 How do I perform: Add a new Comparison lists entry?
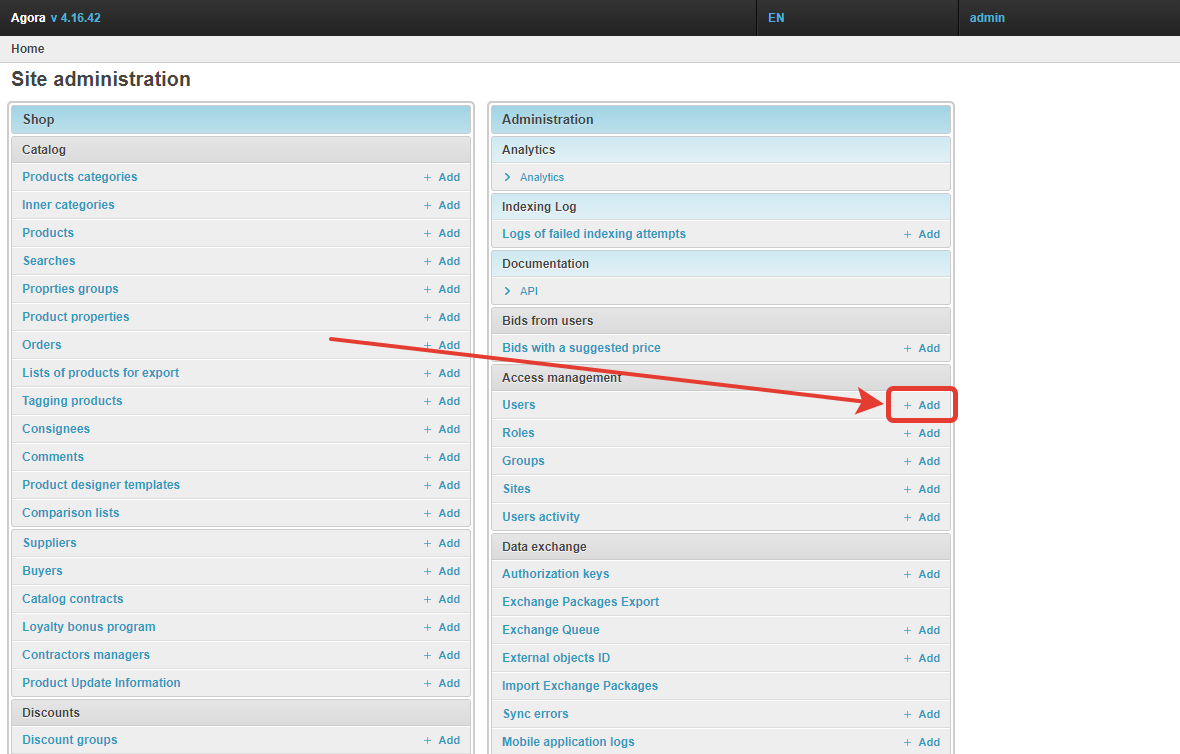point(441,513)
